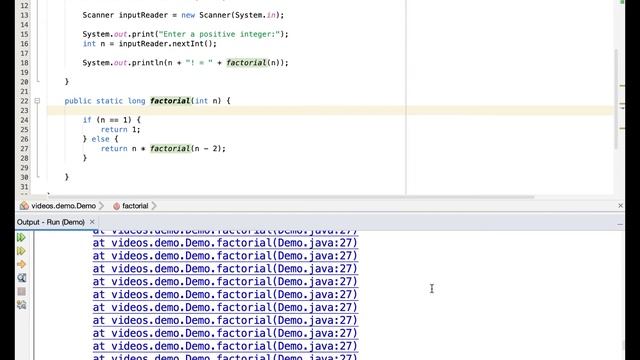Click the class icon beside videos.demo.Demo breadcrumb
Image resolution: width=640 pixels, height=360 pixels.
(24, 206)
